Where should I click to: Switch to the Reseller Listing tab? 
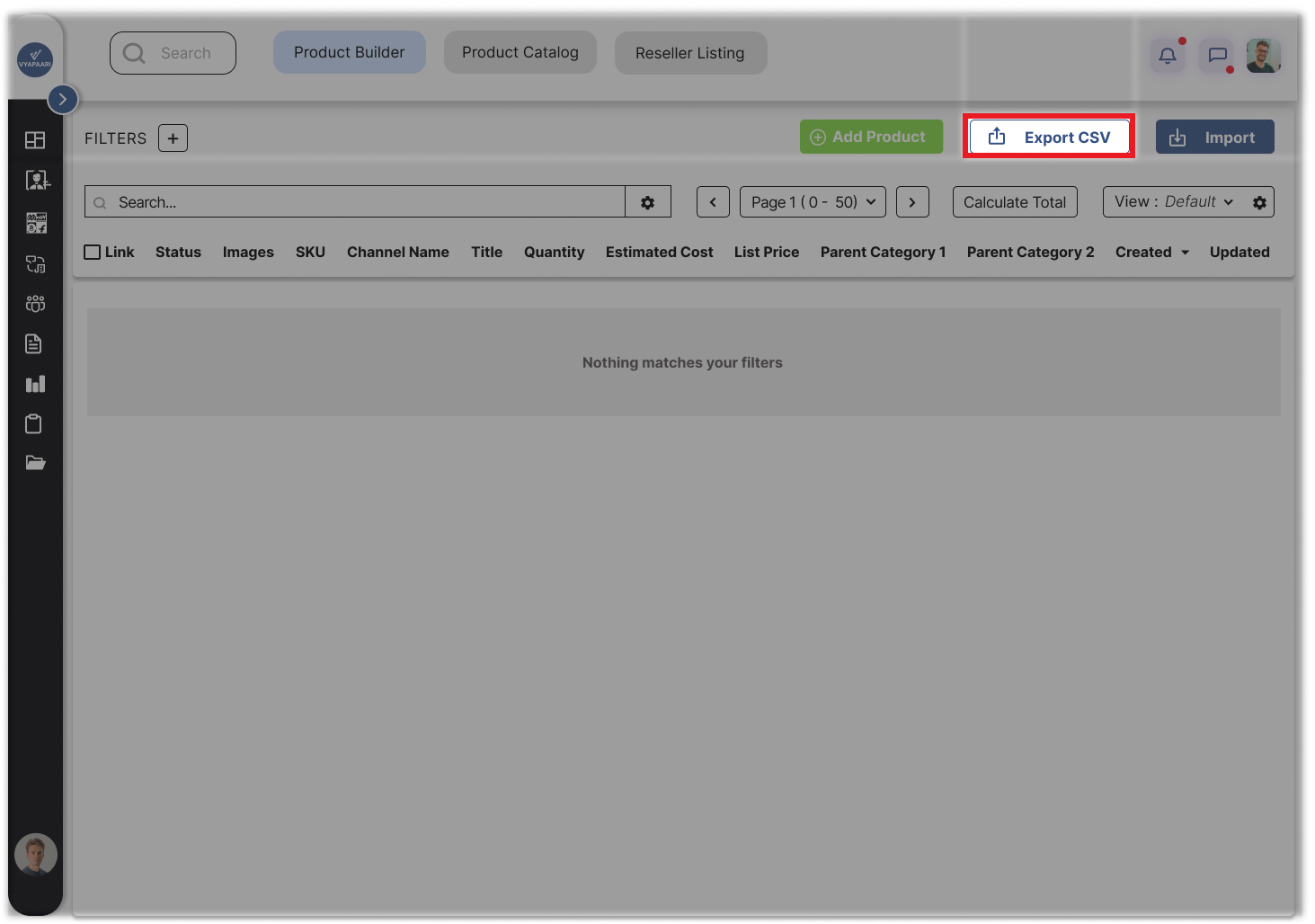pyautogui.click(x=689, y=54)
